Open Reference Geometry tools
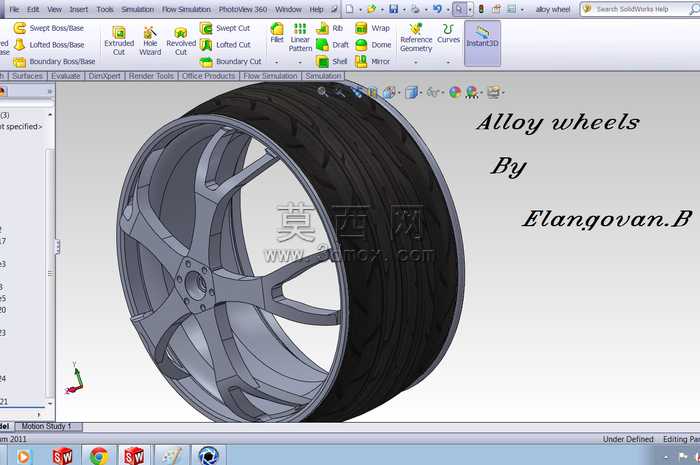Viewport: 700px width, 465px height. pos(416,37)
